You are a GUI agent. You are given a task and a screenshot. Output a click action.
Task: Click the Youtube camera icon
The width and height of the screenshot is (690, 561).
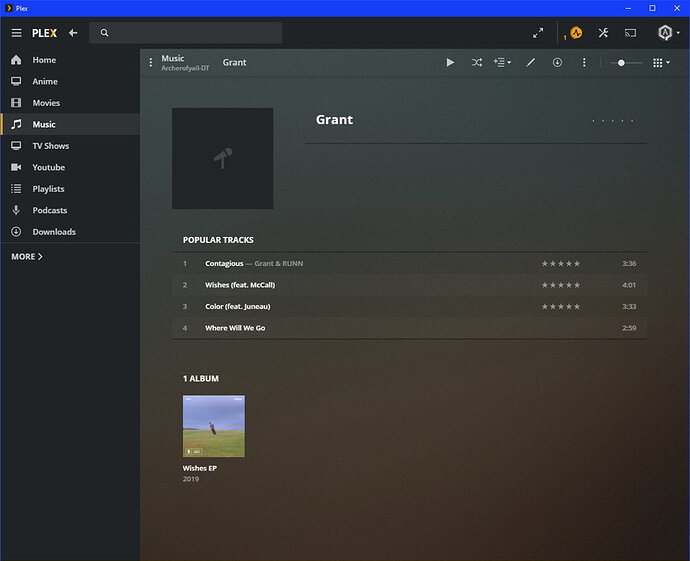click(16, 167)
